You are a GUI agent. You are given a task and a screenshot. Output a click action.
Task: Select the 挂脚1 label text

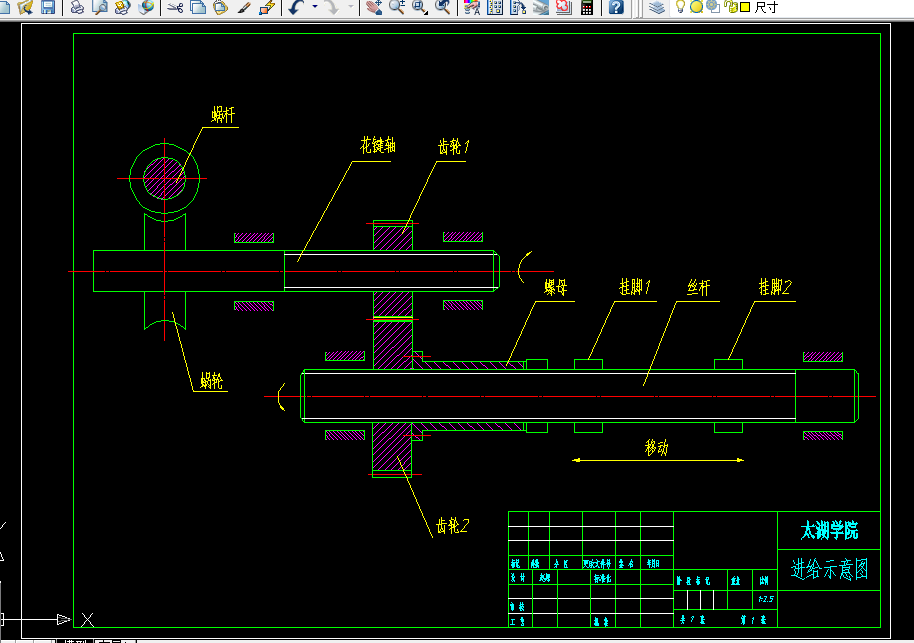tap(635, 286)
